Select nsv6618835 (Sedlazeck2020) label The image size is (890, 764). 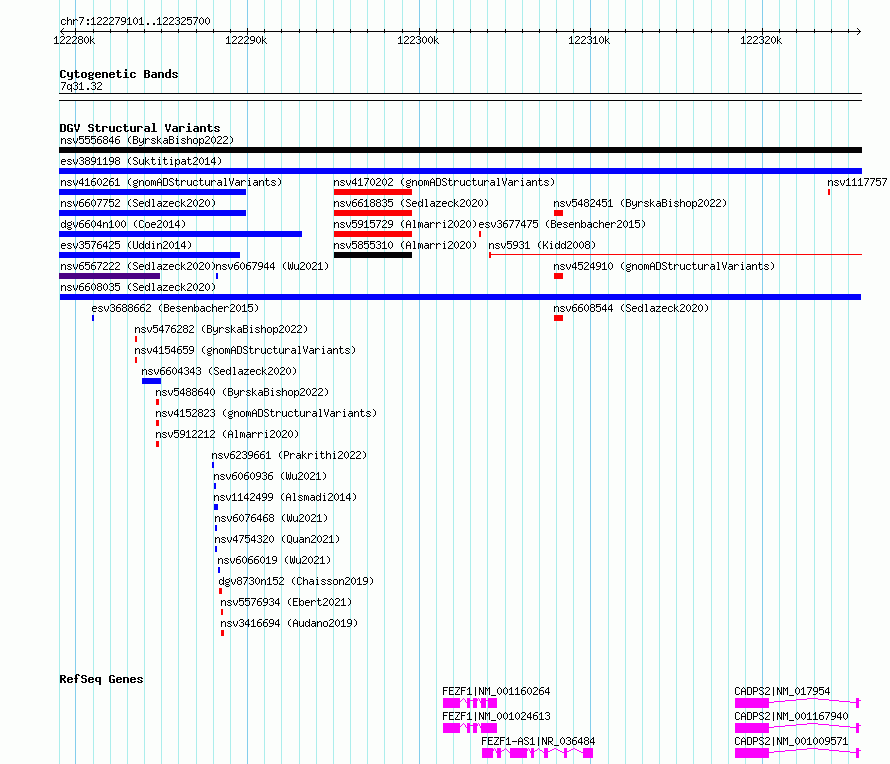pyautogui.click(x=411, y=203)
